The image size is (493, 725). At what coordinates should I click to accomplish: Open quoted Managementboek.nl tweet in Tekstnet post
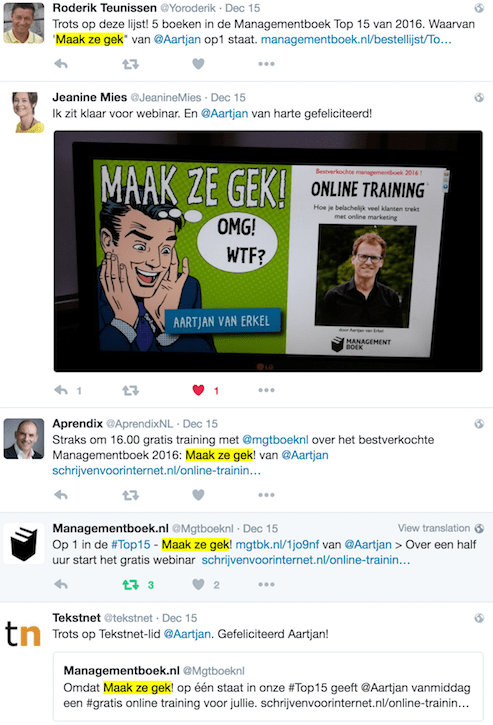click(268, 687)
